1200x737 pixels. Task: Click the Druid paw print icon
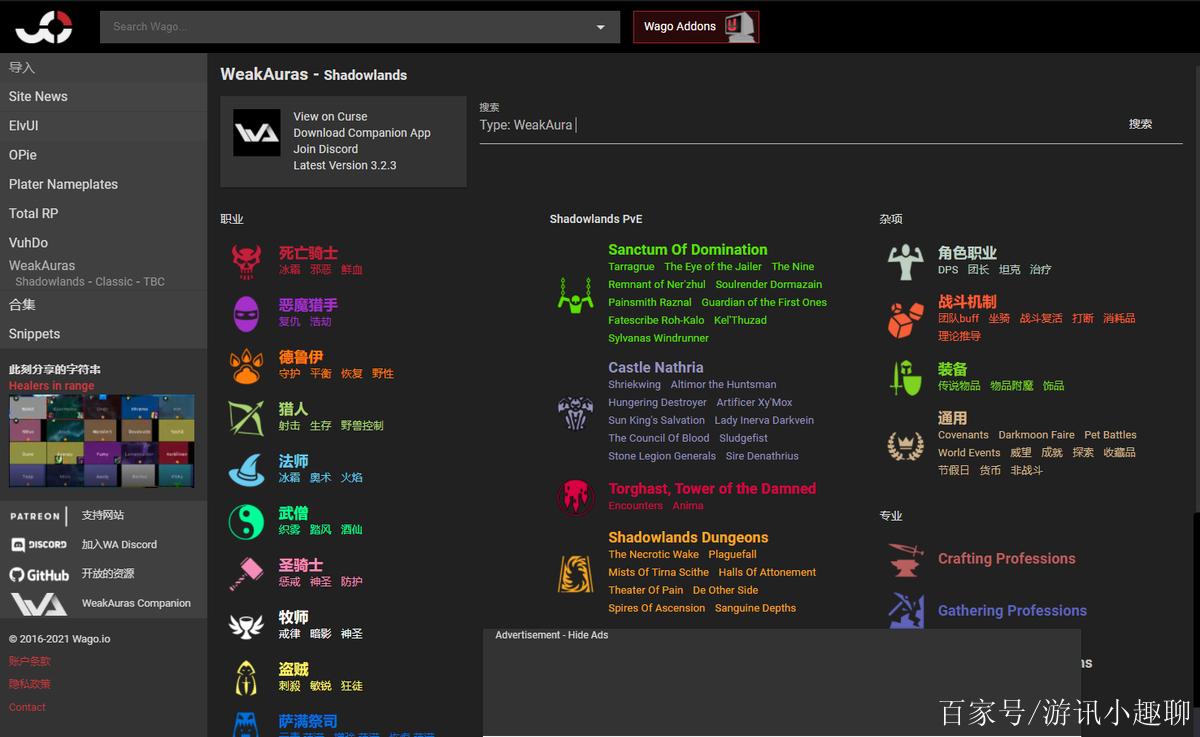coord(246,365)
